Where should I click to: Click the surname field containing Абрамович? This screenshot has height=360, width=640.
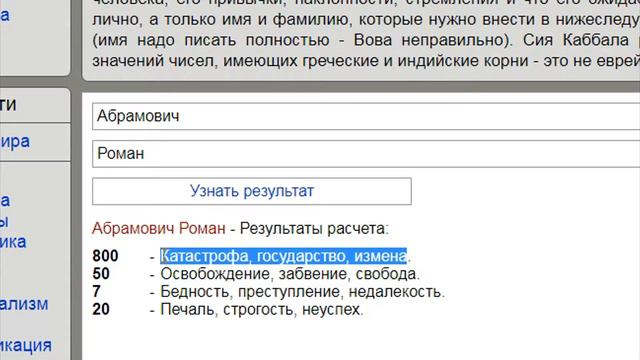[x=366, y=116]
